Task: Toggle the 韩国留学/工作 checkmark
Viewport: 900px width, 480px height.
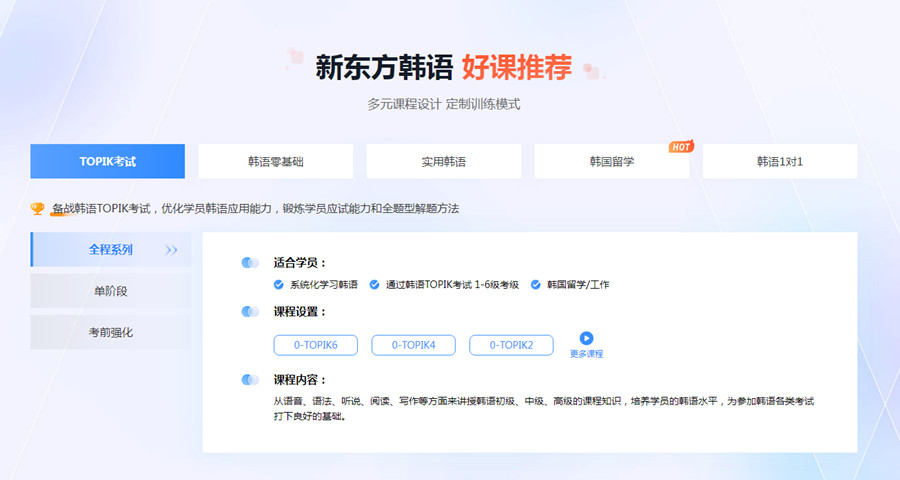Action: pos(535,284)
